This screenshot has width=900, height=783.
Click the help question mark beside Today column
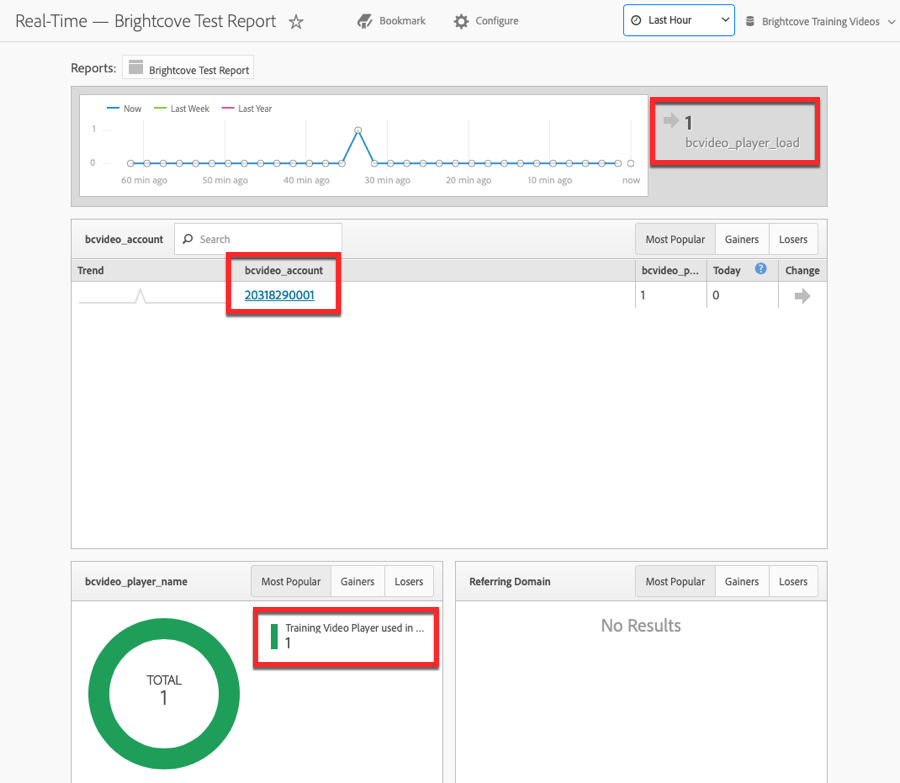click(759, 270)
